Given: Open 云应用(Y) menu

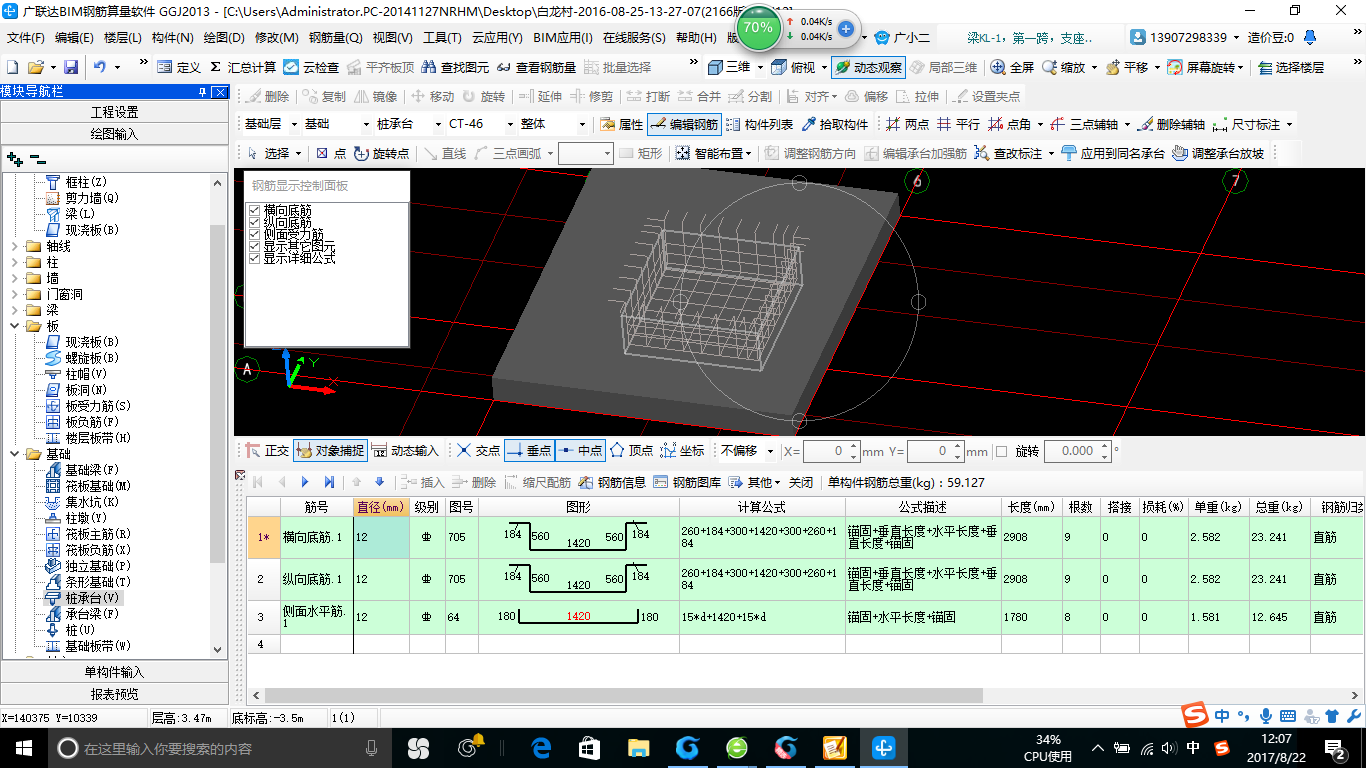Looking at the screenshot, I should [x=497, y=38].
